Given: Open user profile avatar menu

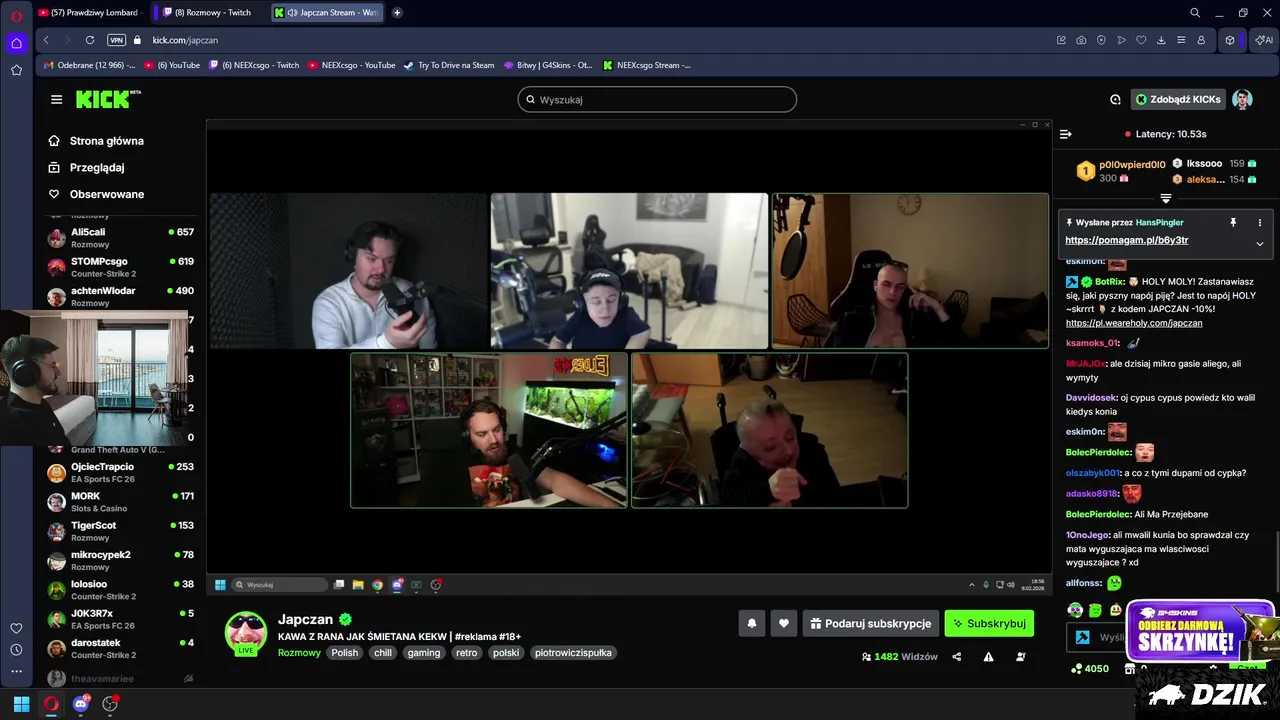Looking at the screenshot, I should pos(1242,99).
